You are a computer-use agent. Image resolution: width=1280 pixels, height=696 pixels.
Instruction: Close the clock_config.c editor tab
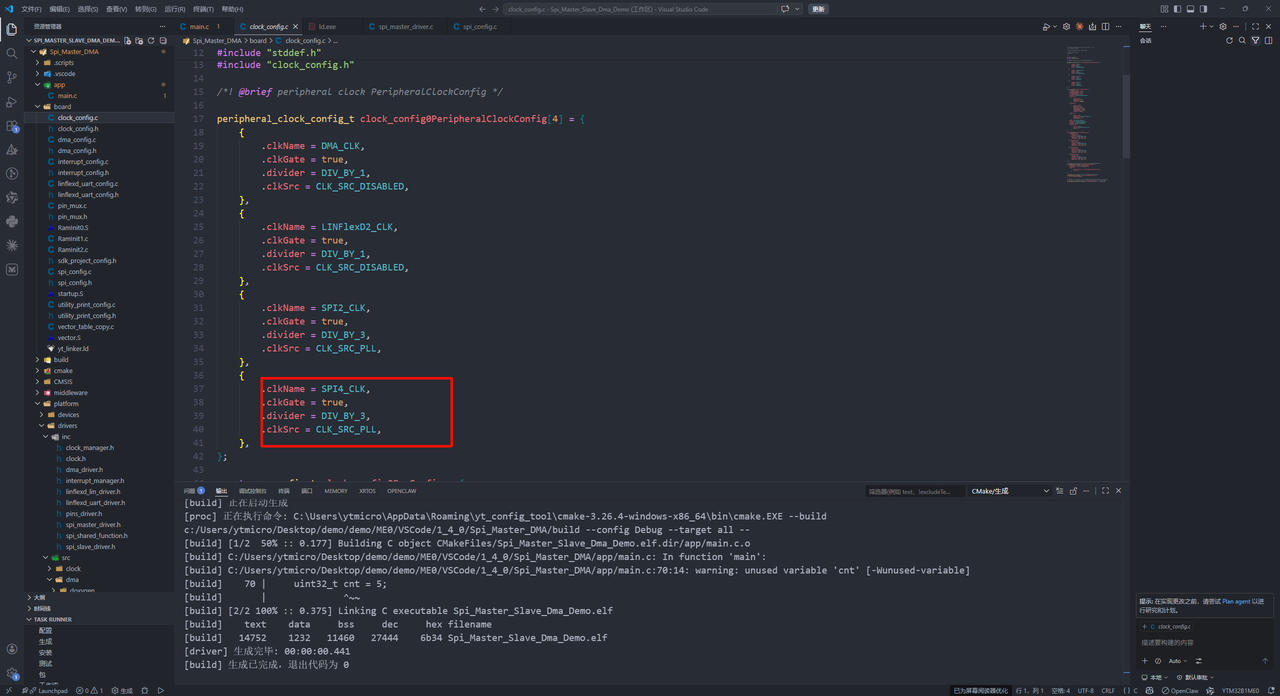coord(296,27)
